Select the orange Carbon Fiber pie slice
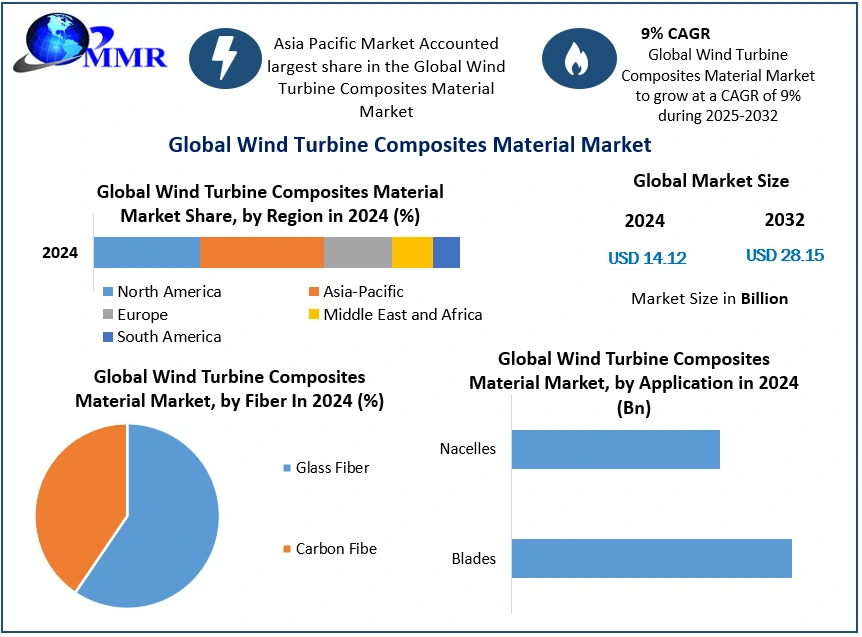Image resolution: width=862 pixels, height=637 pixels. [75, 500]
